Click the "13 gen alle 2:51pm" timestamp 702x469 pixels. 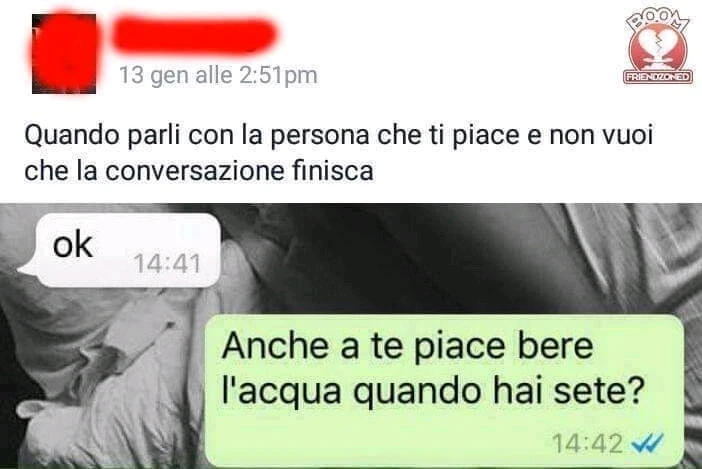click(218, 75)
